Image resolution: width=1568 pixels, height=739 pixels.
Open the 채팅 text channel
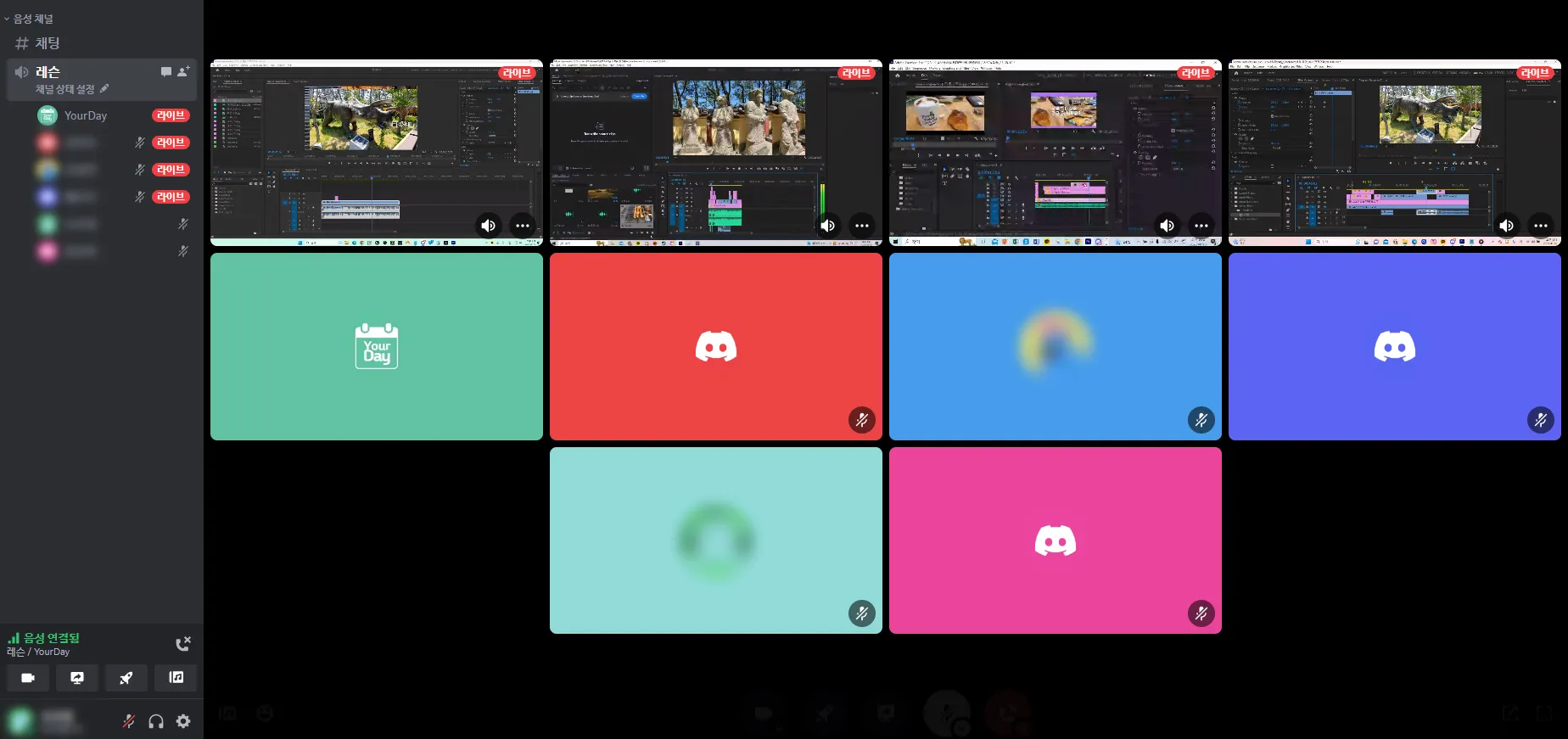(x=102, y=43)
